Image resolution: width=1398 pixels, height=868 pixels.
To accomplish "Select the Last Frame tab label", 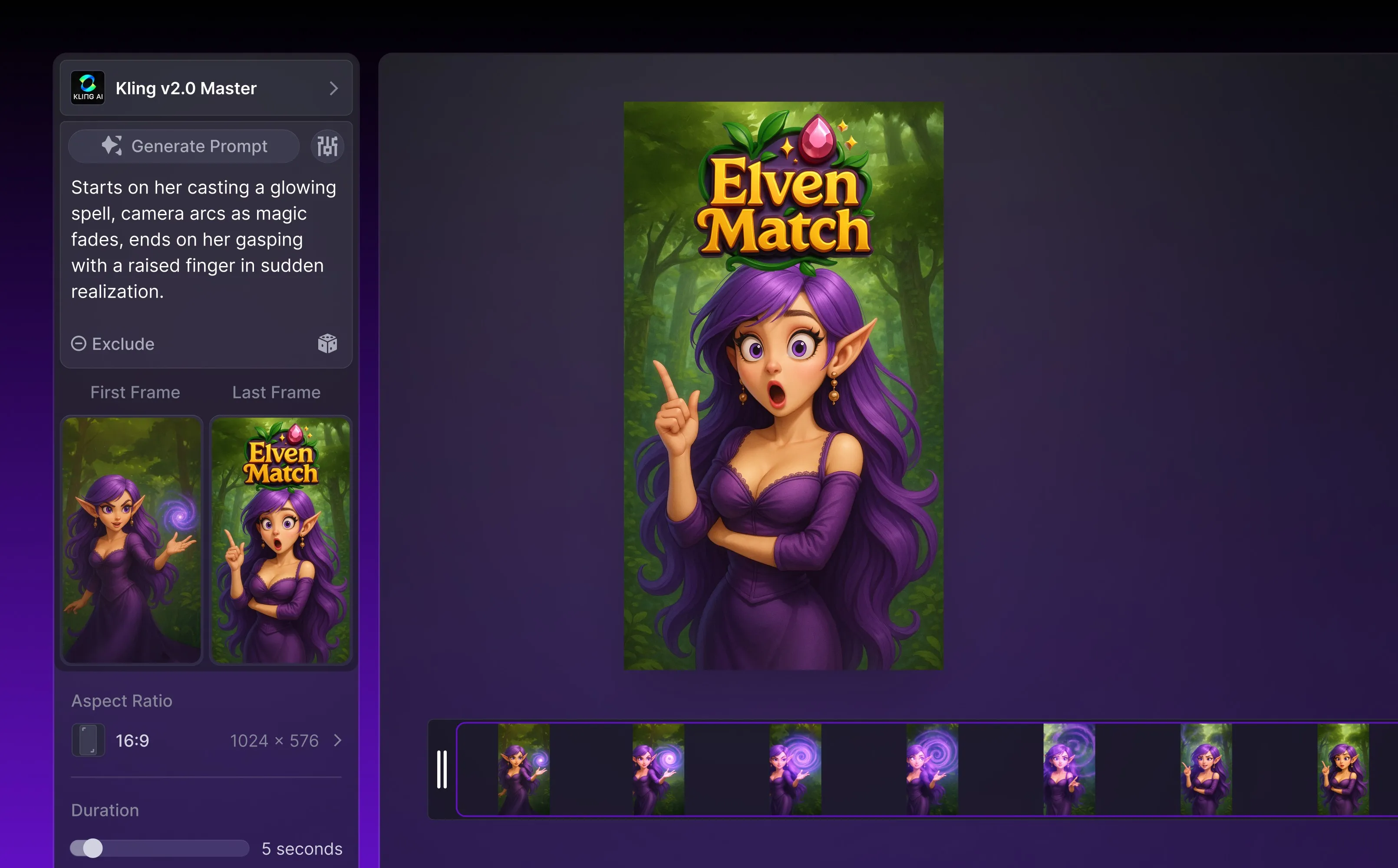I will 276,392.
